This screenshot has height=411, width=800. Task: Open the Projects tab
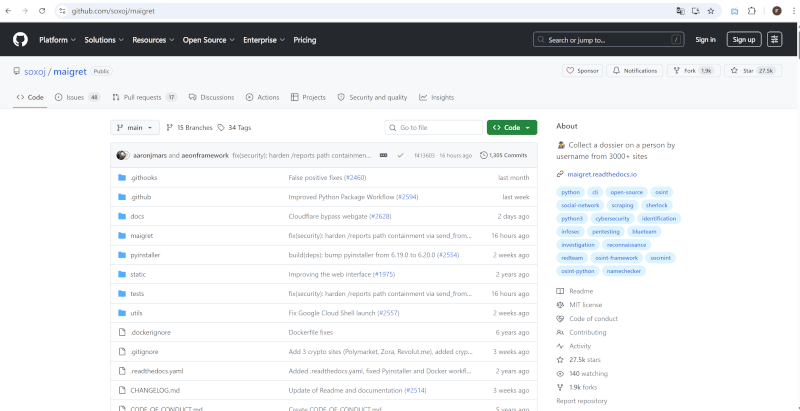click(308, 97)
